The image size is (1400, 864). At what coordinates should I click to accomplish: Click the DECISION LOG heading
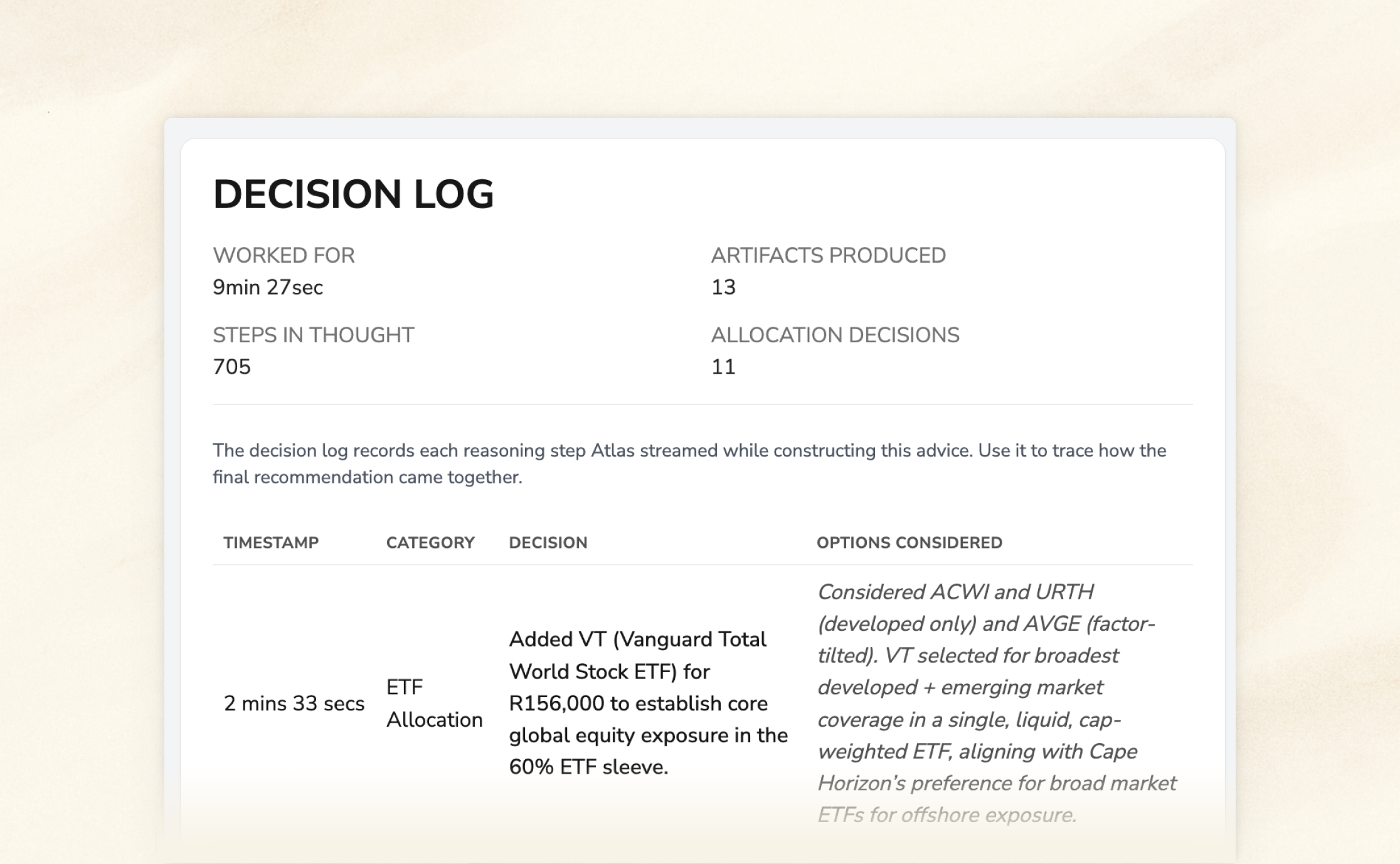click(x=353, y=194)
